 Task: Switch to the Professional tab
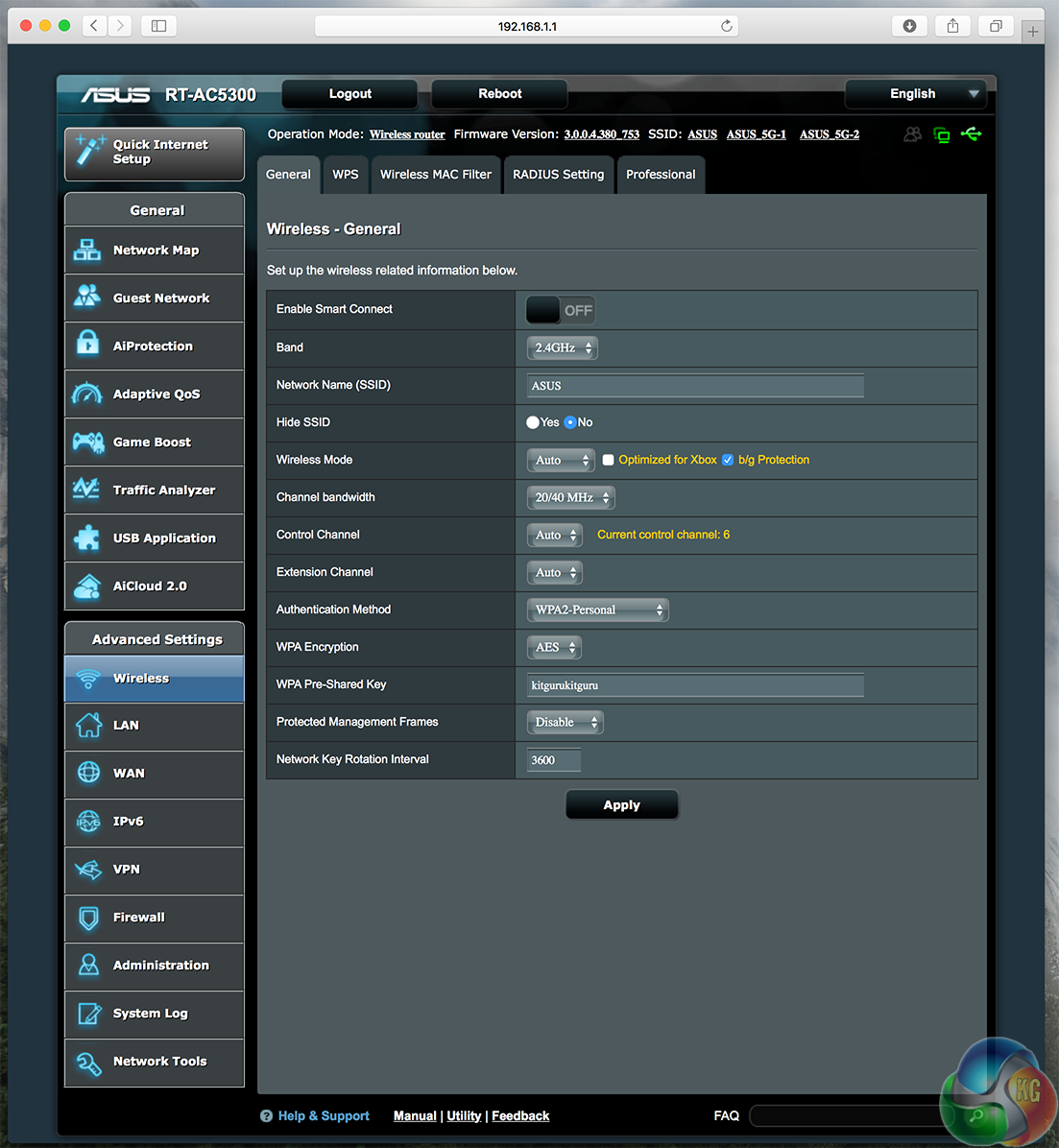click(661, 175)
